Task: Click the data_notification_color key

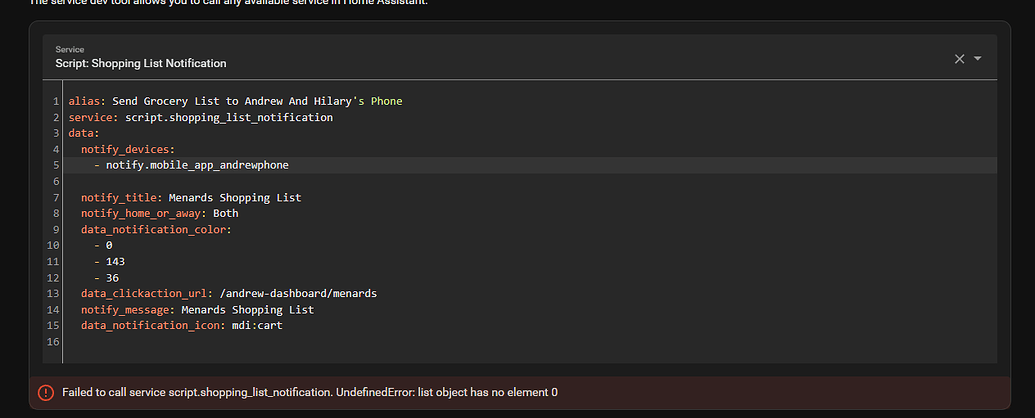Action: [156, 230]
